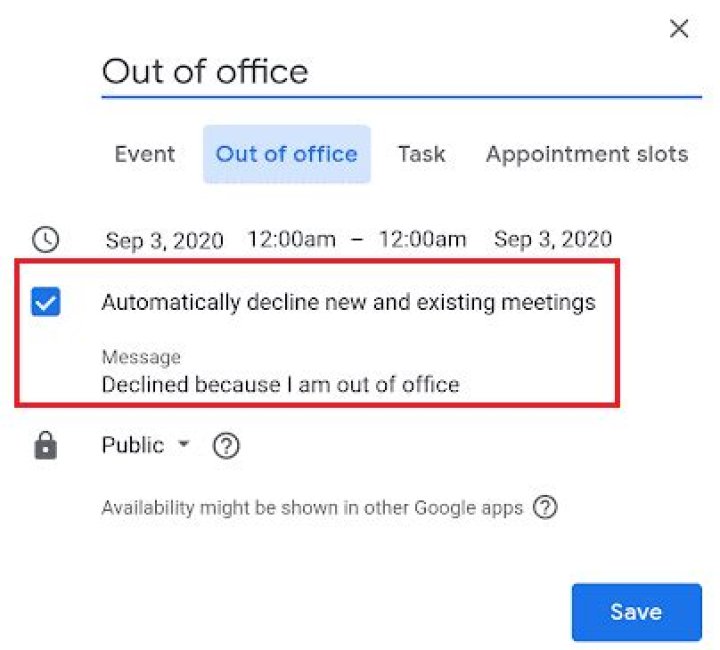Switch to the Event tab

[145, 154]
